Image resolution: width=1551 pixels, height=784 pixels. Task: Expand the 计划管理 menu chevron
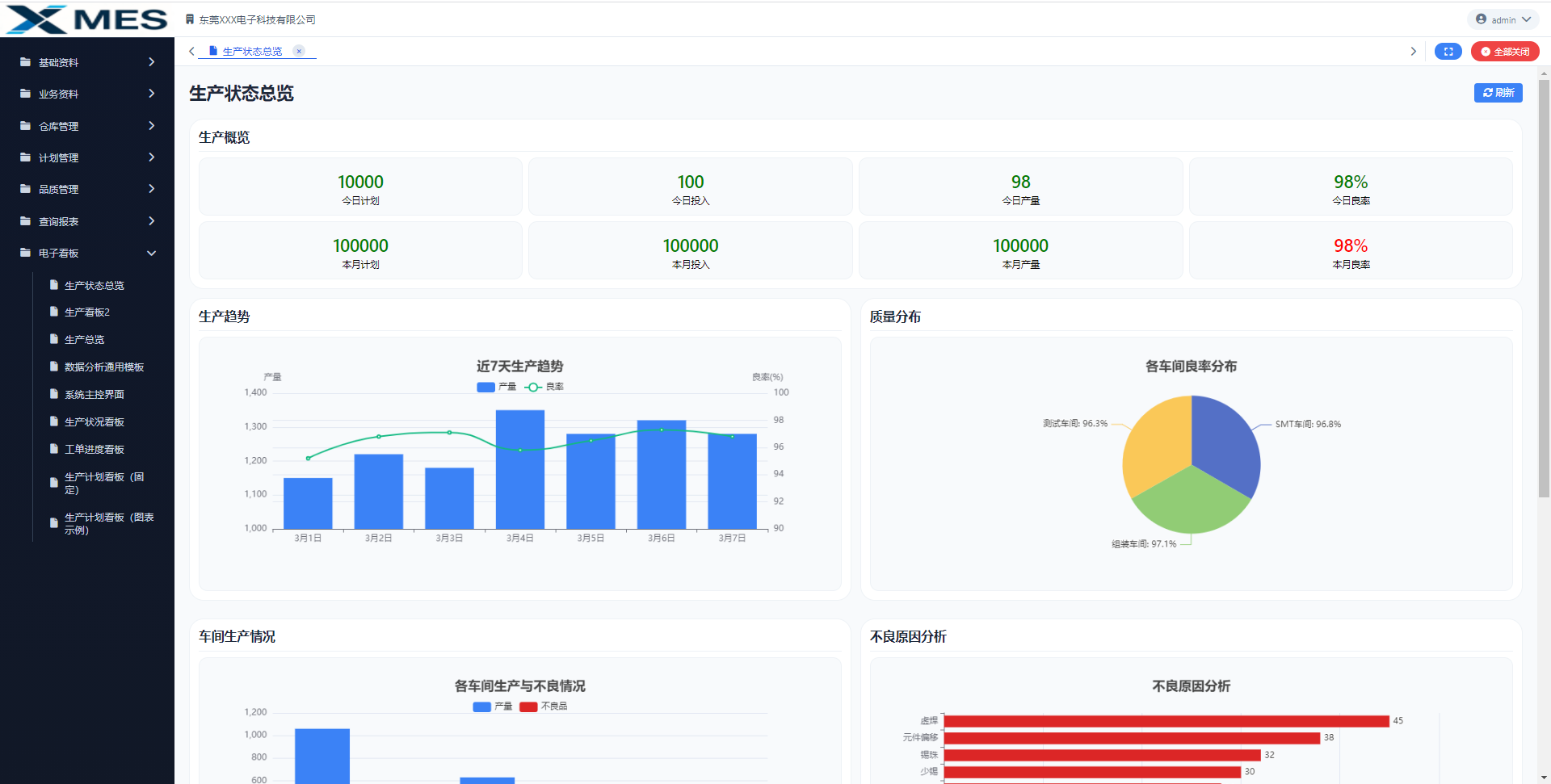[152, 157]
